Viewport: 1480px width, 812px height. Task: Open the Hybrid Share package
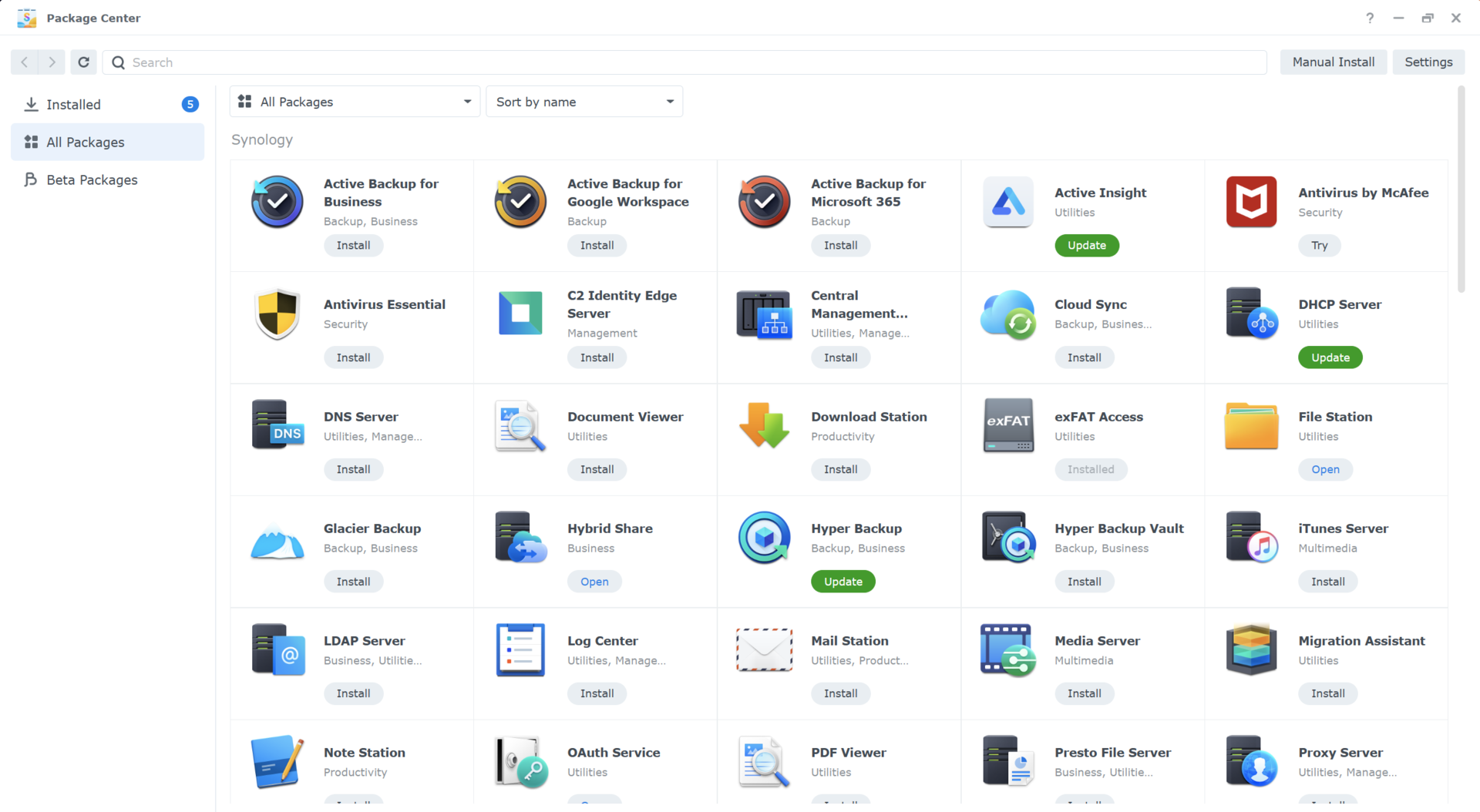[x=594, y=582]
